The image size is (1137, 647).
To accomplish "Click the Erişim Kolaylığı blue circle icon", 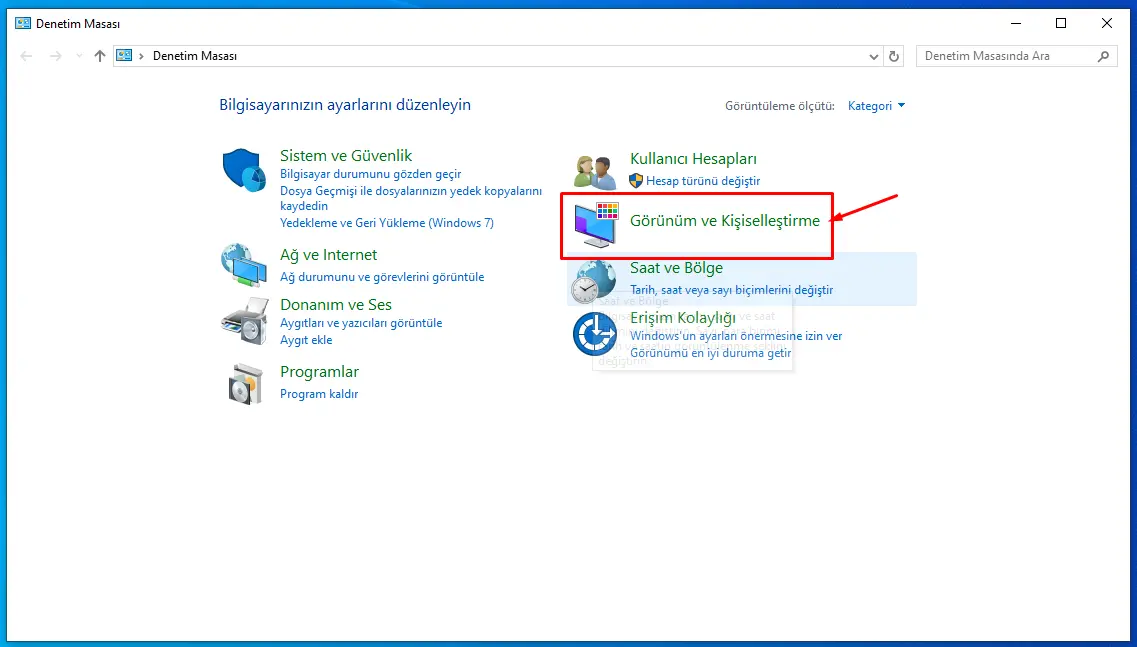I will click(595, 334).
